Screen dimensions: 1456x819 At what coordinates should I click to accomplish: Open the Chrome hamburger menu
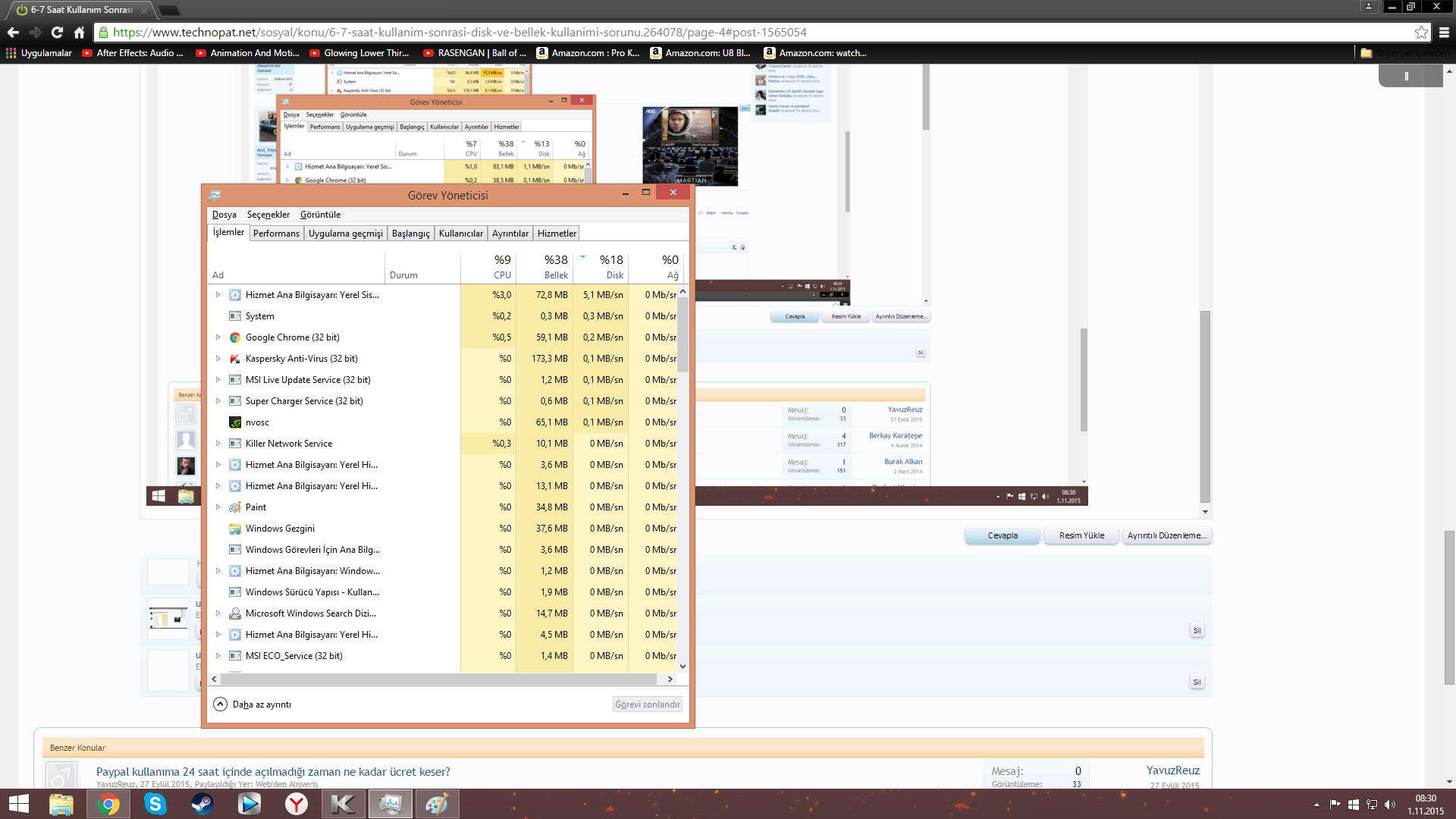coord(1444,33)
